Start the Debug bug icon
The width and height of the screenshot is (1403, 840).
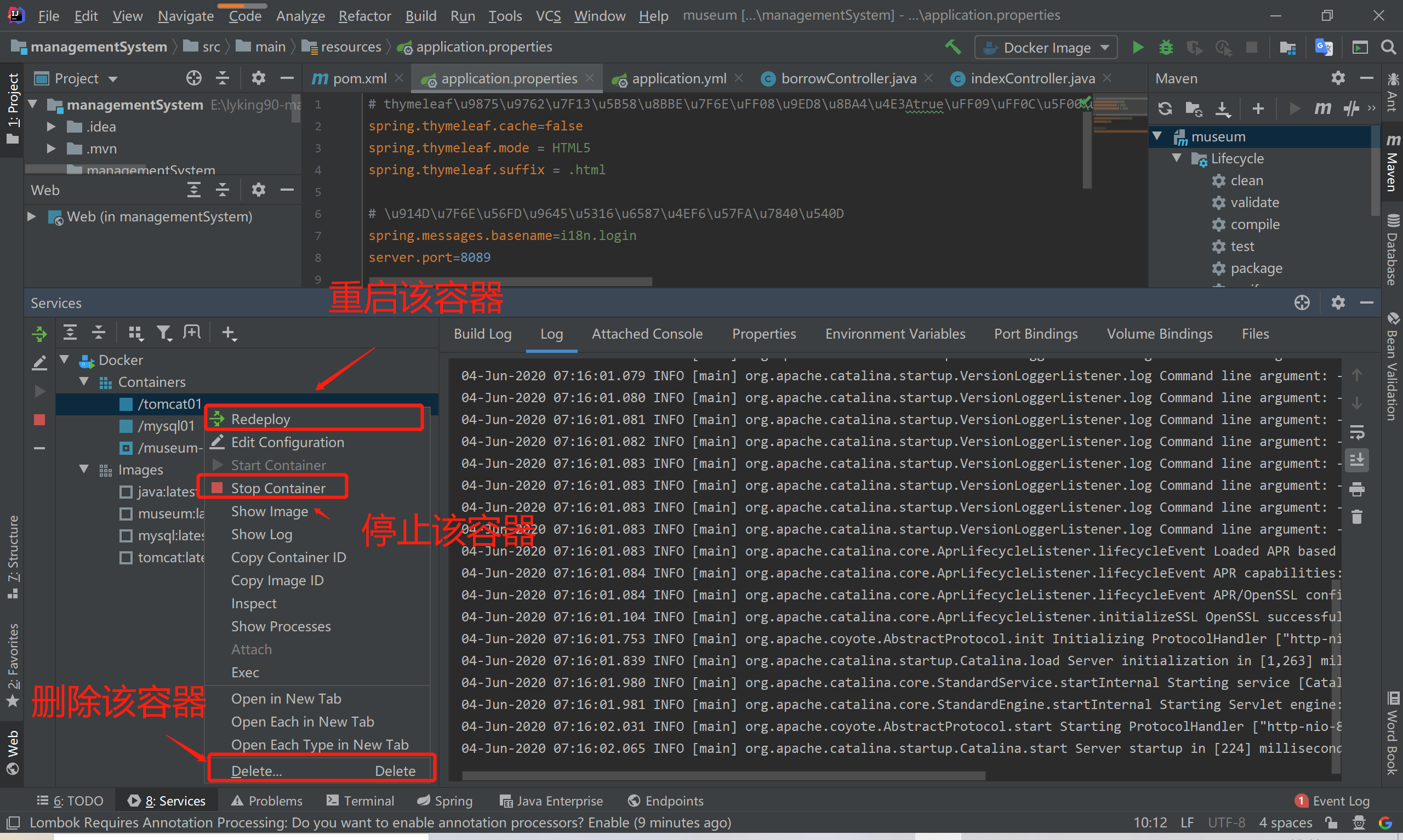click(1166, 47)
